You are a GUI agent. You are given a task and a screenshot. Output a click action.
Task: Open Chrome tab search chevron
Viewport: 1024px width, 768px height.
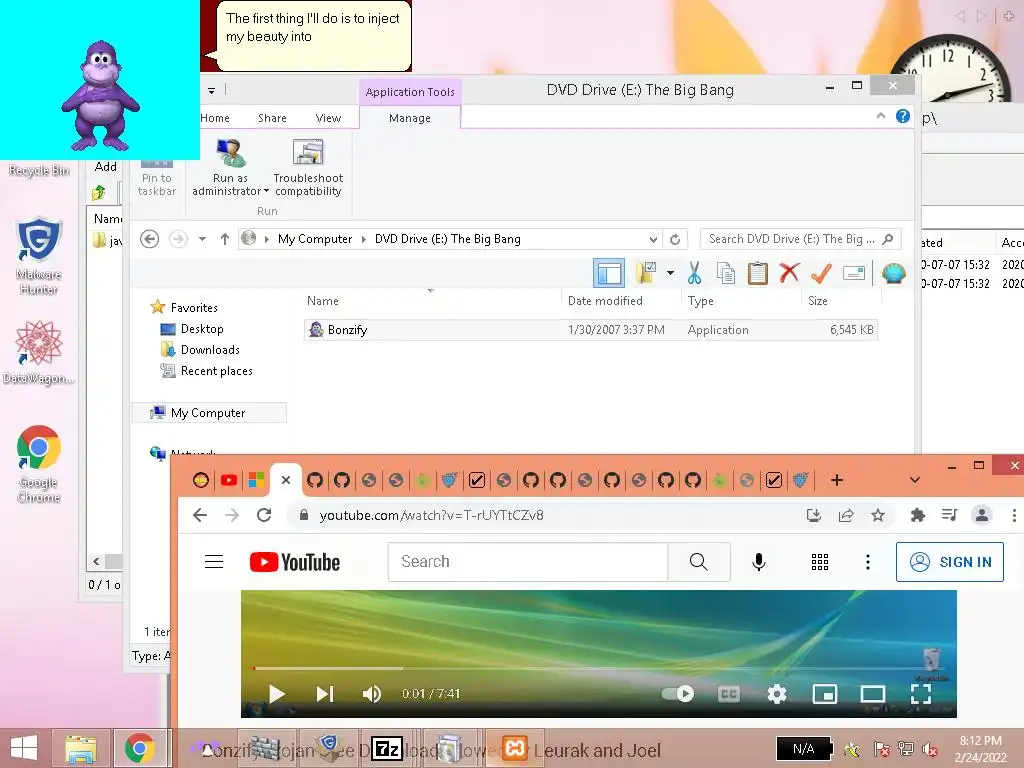click(915, 480)
